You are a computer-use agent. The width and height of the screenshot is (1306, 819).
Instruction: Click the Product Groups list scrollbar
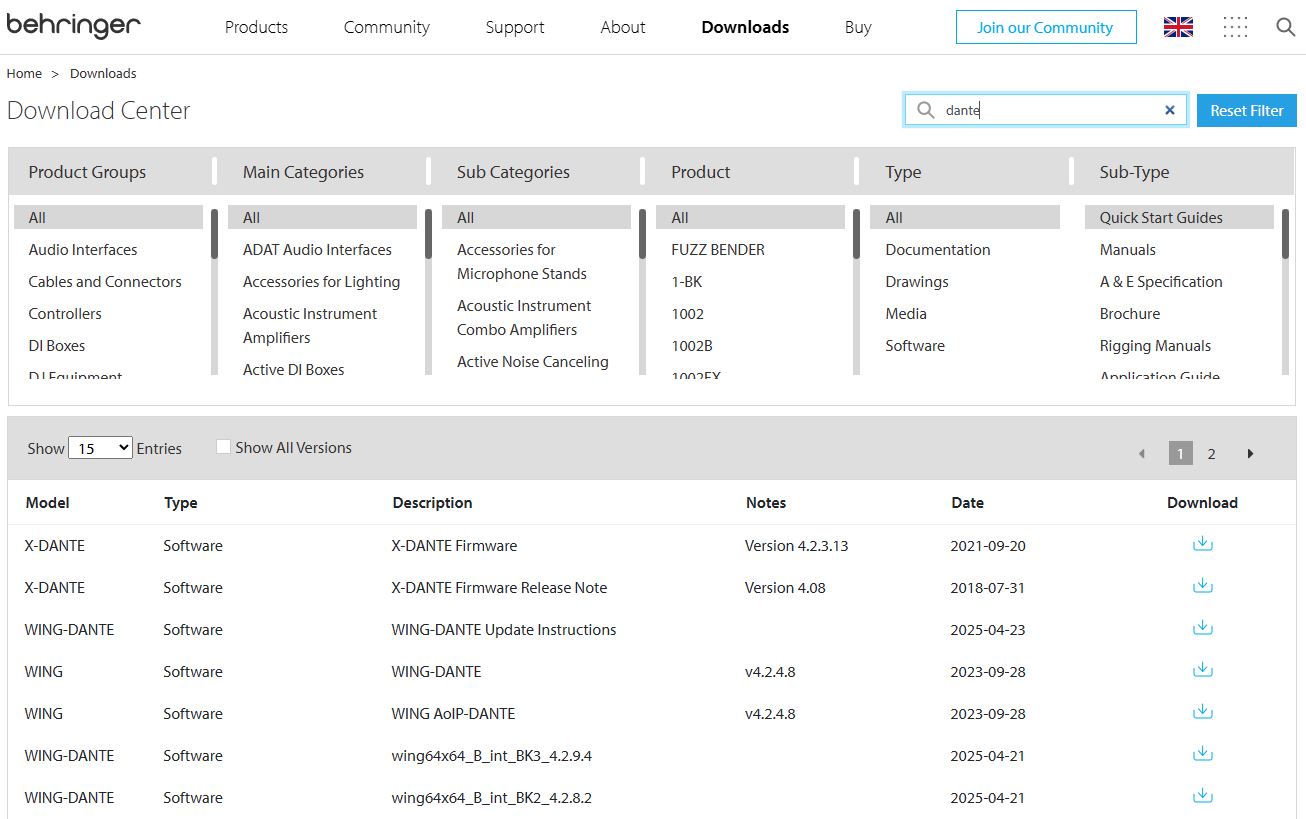coord(214,234)
